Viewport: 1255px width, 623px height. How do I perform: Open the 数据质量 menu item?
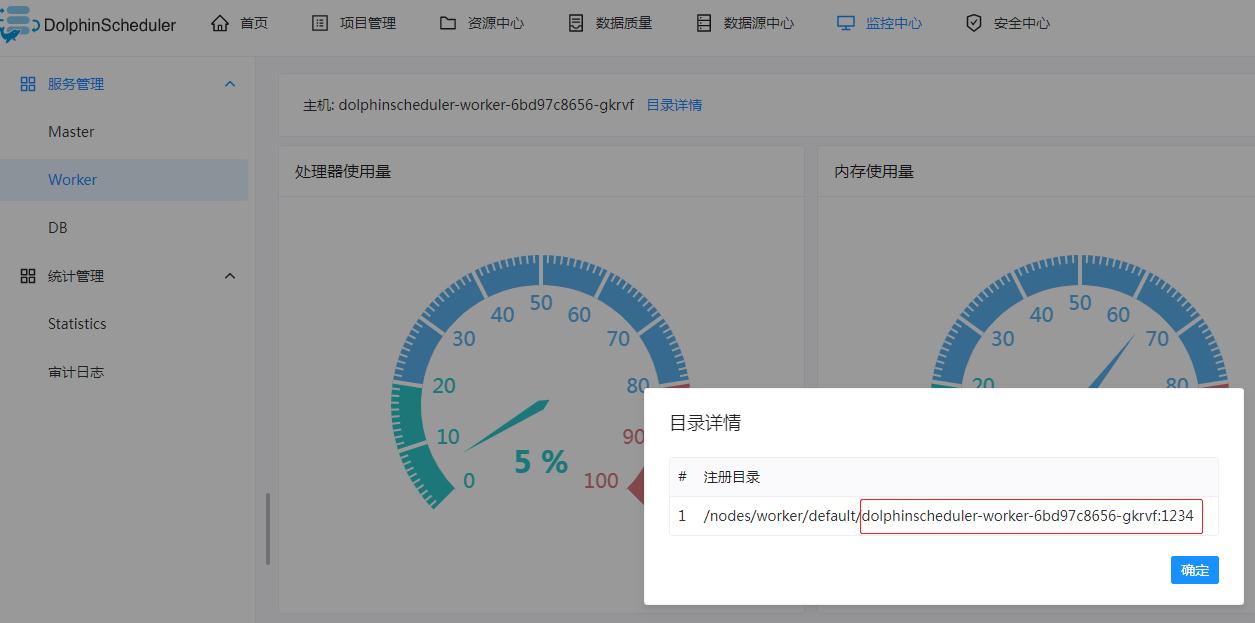(x=624, y=22)
